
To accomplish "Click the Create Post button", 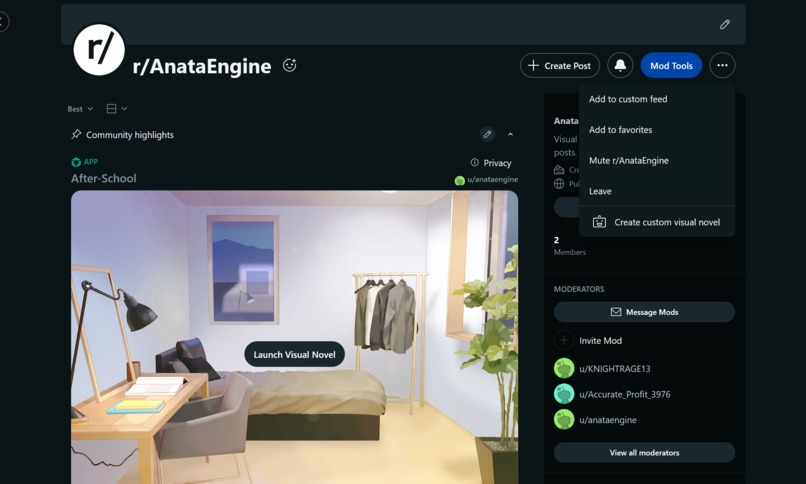I will pos(560,65).
